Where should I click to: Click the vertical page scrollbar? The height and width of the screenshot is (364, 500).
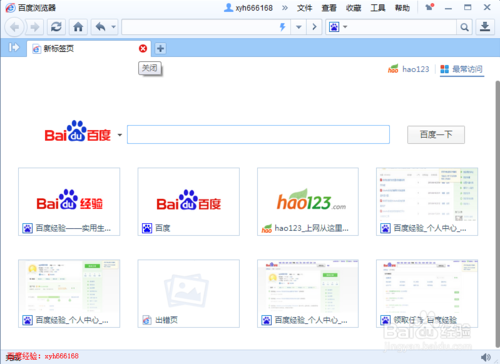pyautogui.click(x=497, y=213)
